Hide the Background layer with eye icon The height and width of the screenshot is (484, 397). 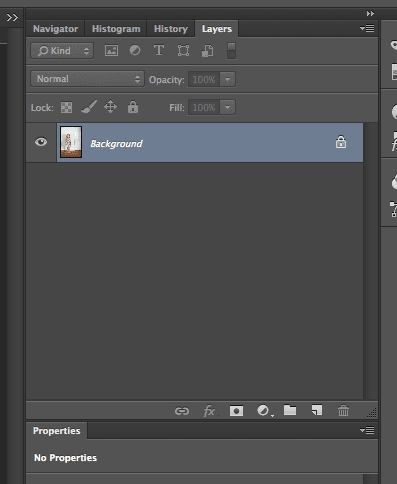pyautogui.click(x=41, y=142)
